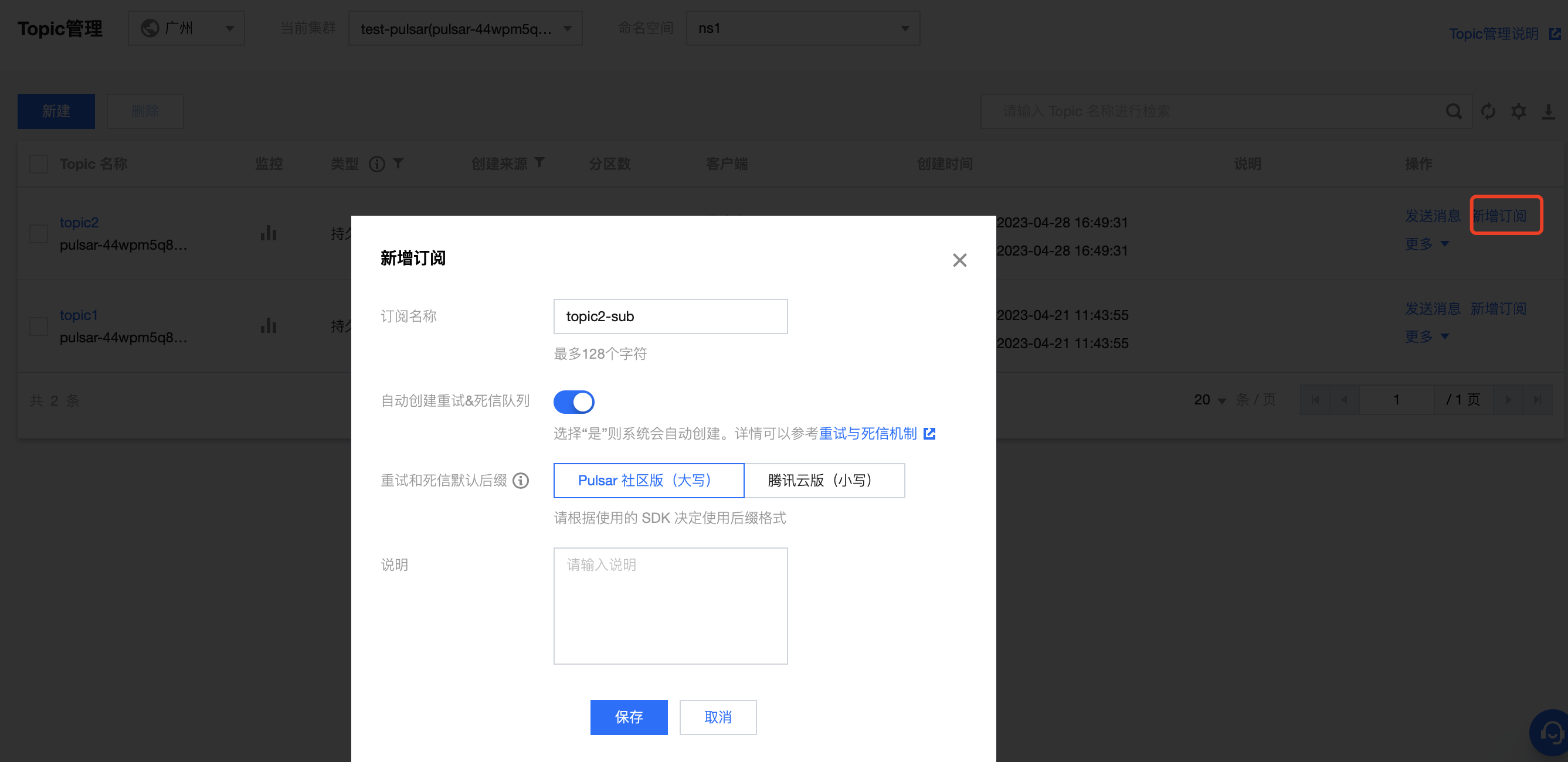Screen dimensions: 1568x762
Task: Check the topic2 row checkbox
Action: tap(39, 234)
